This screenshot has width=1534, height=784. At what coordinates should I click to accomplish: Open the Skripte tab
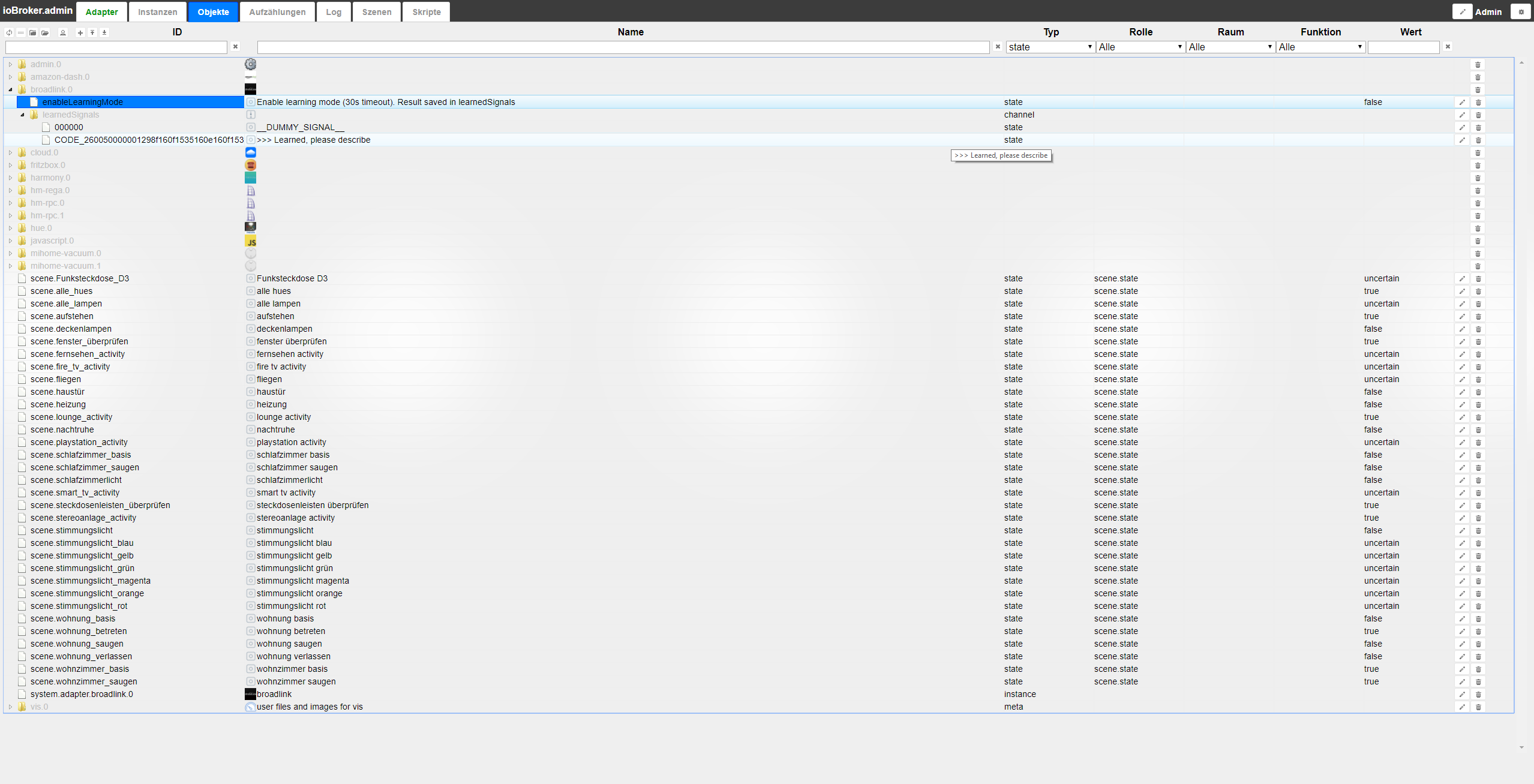tap(427, 12)
